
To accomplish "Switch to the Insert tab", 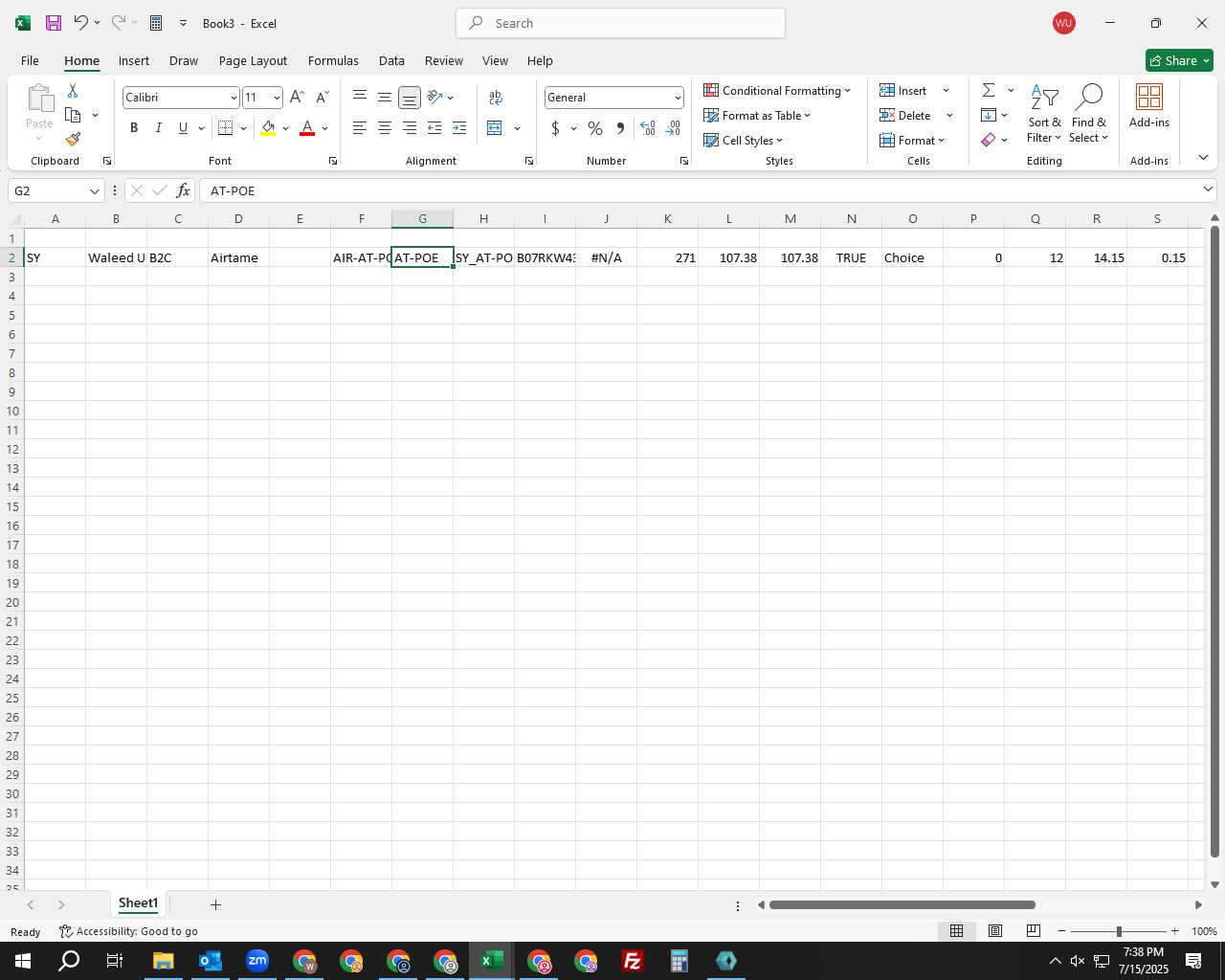I will pos(134,60).
